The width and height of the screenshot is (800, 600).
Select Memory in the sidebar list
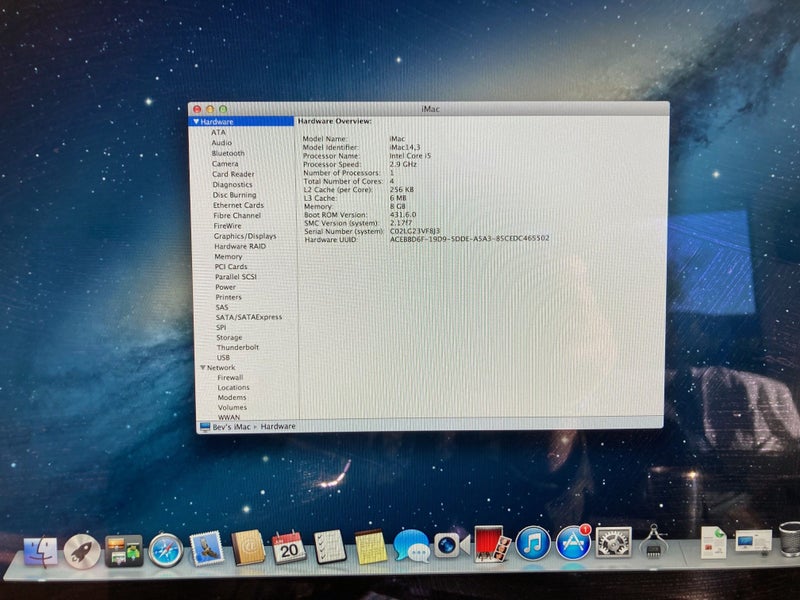click(x=228, y=257)
